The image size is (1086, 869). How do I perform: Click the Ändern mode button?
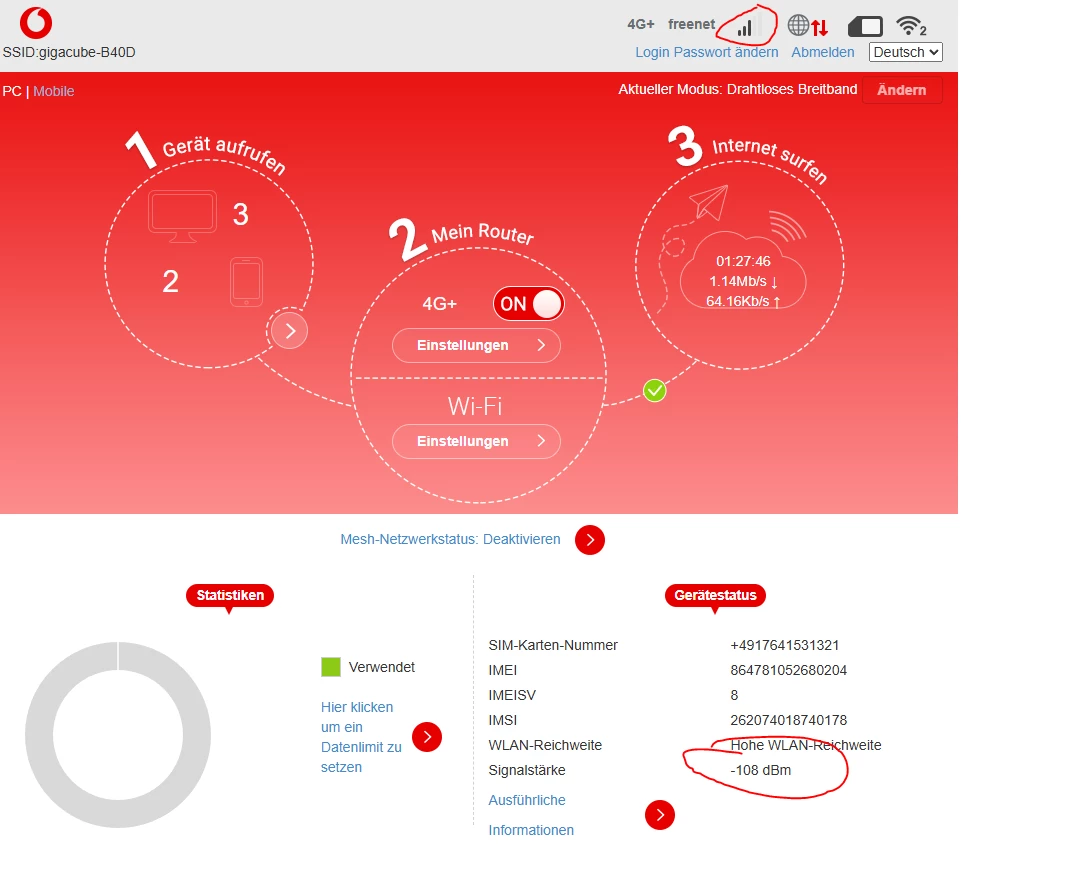(x=902, y=90)
